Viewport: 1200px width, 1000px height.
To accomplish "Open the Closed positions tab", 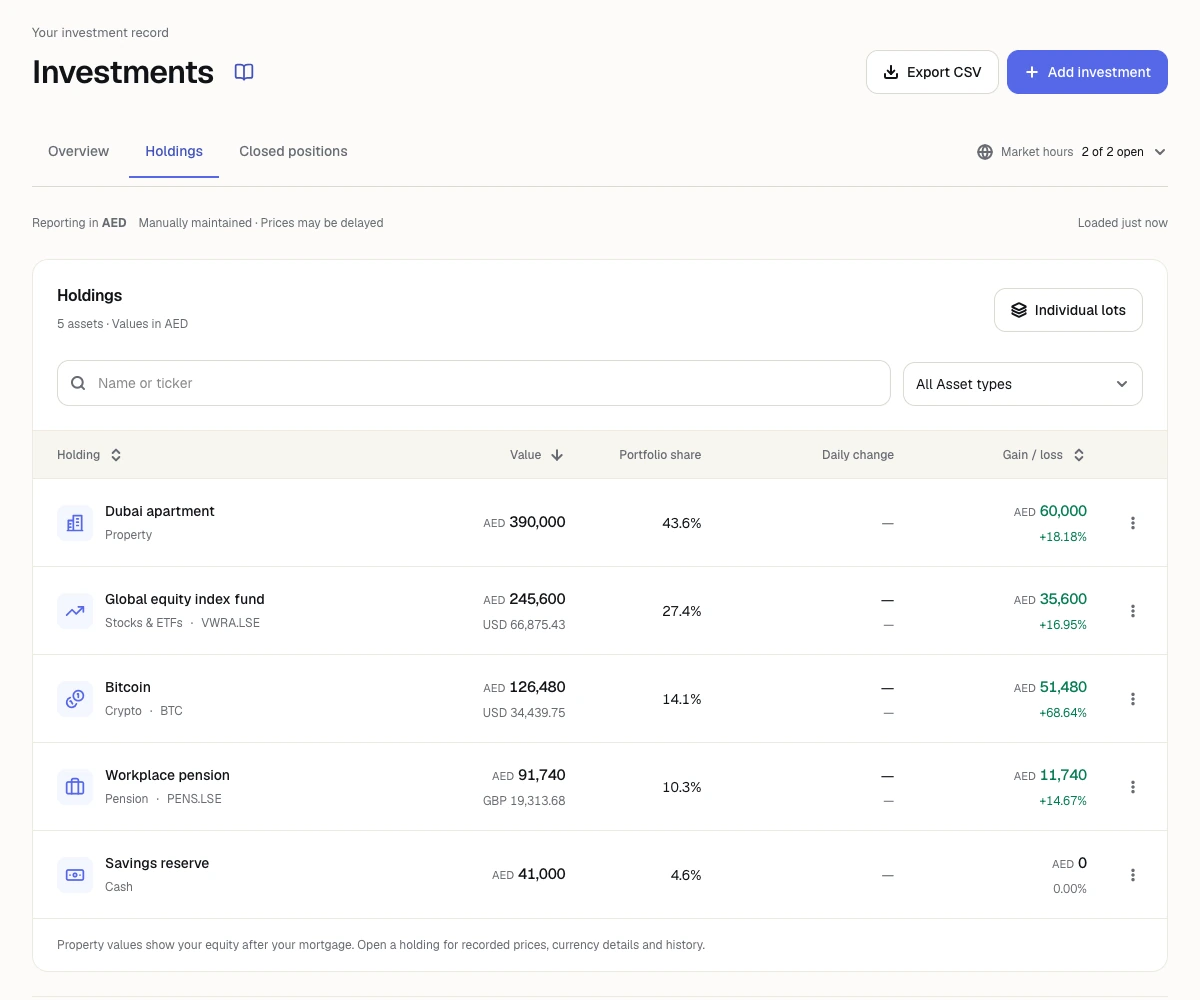I will [293, 151].
